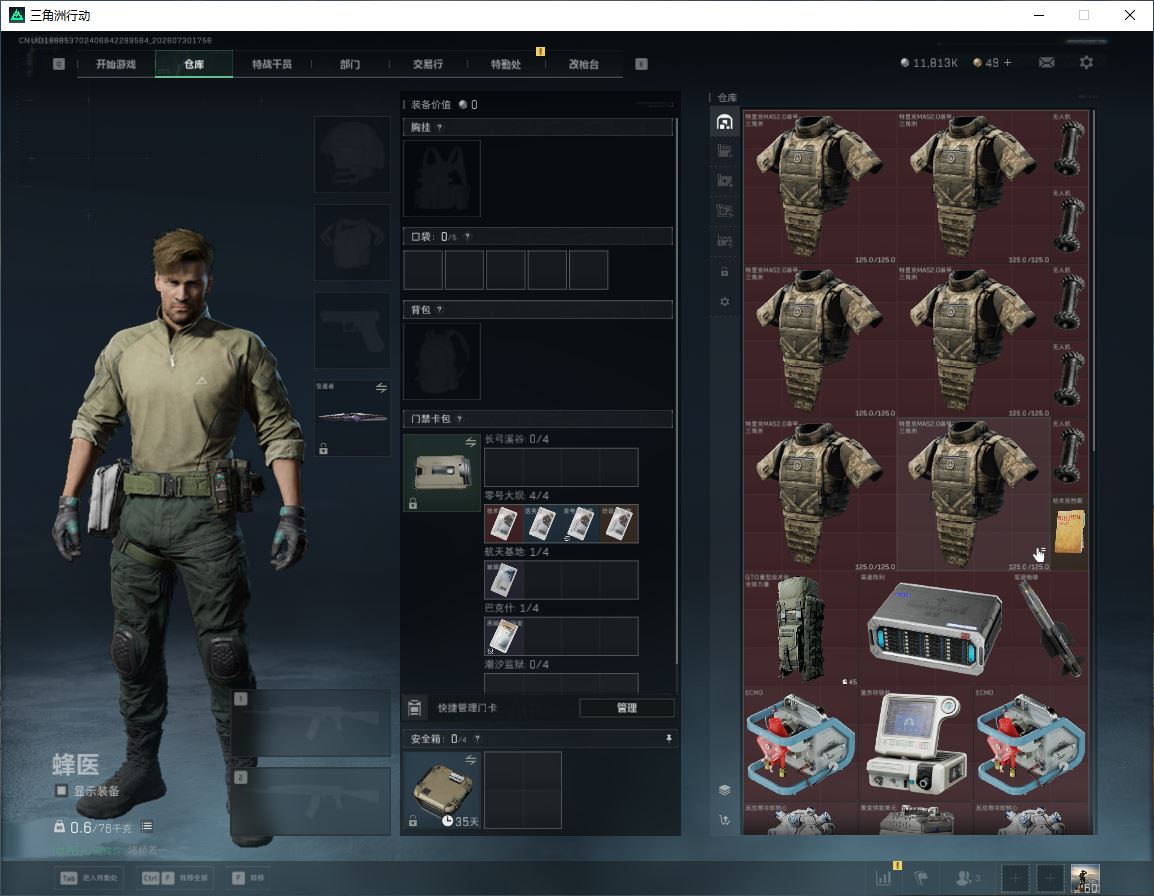Open help tooltip for 背包
Viewport: 1154px width, 896px height.
click(439, 309)
